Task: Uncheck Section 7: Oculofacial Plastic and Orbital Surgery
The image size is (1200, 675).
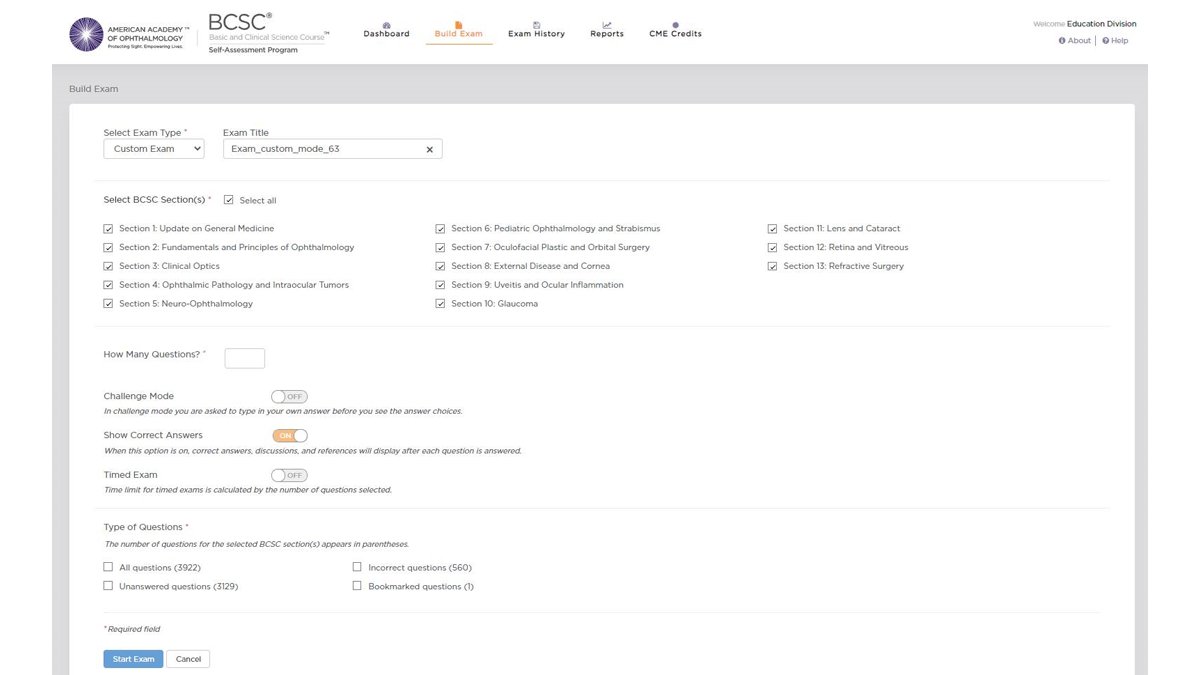Action: pos(440,247)
